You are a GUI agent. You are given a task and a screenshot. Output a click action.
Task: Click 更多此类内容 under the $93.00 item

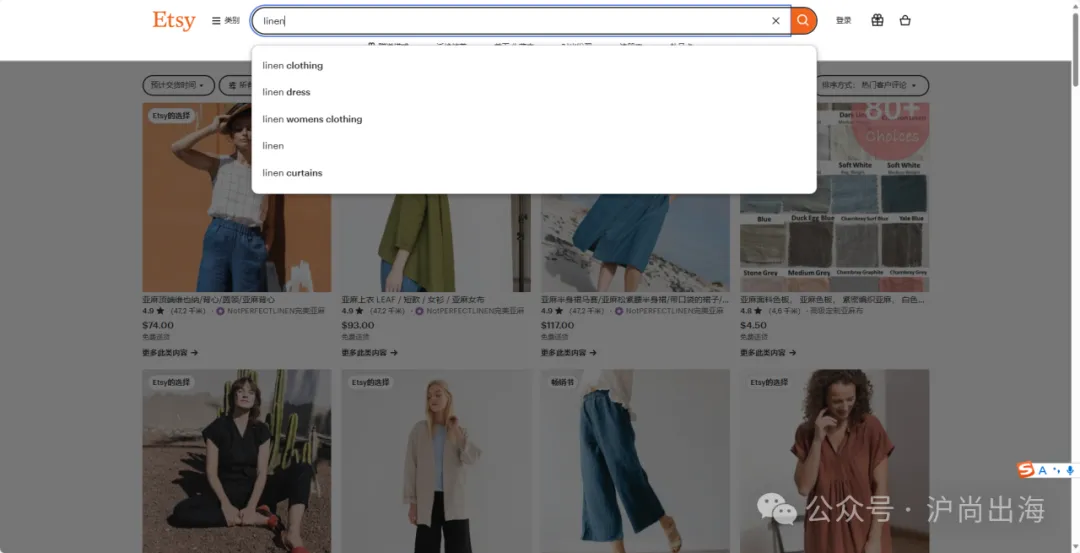(x=369, y=353)
